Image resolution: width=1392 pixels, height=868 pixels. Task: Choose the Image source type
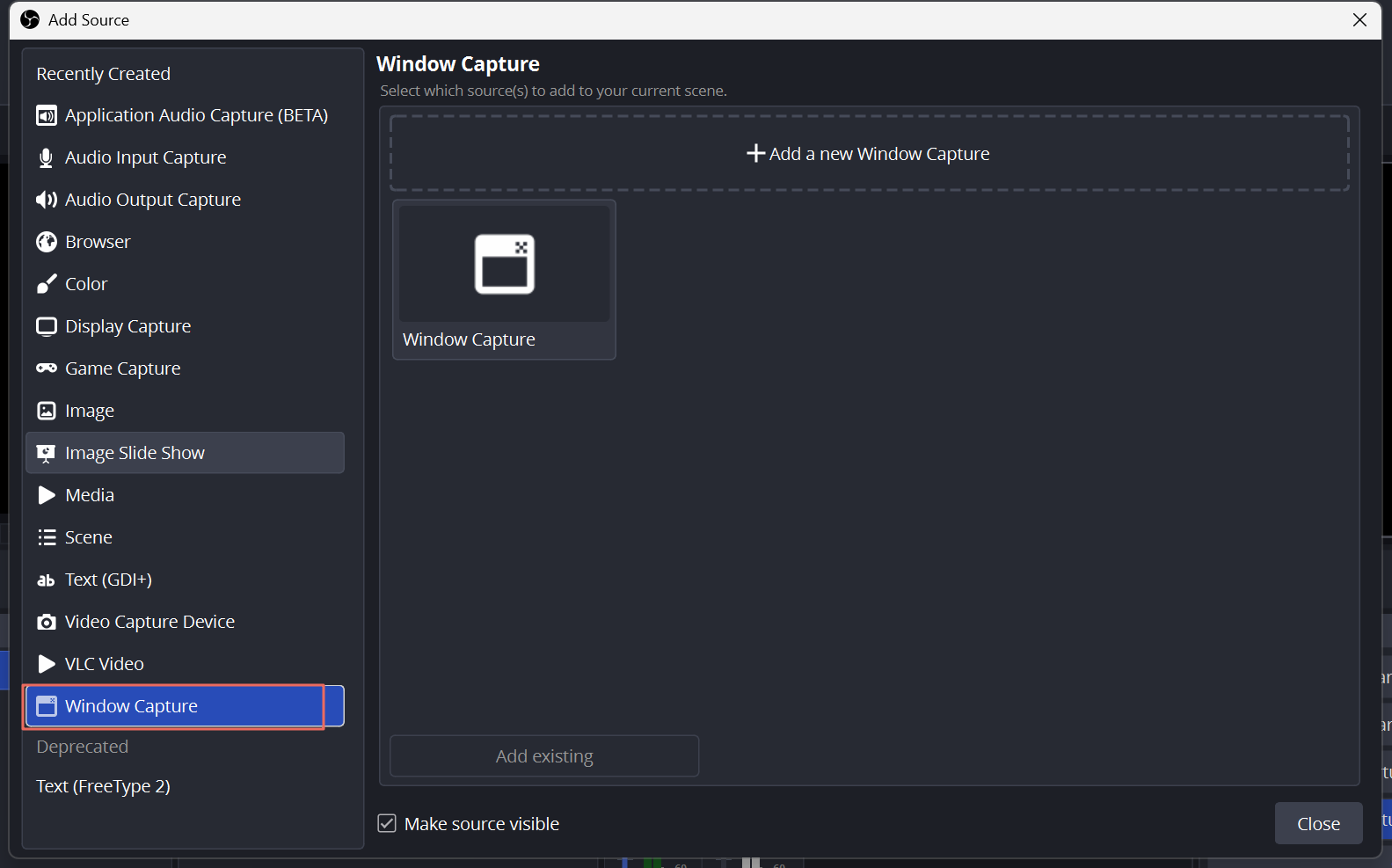click(x=185, y=411)
